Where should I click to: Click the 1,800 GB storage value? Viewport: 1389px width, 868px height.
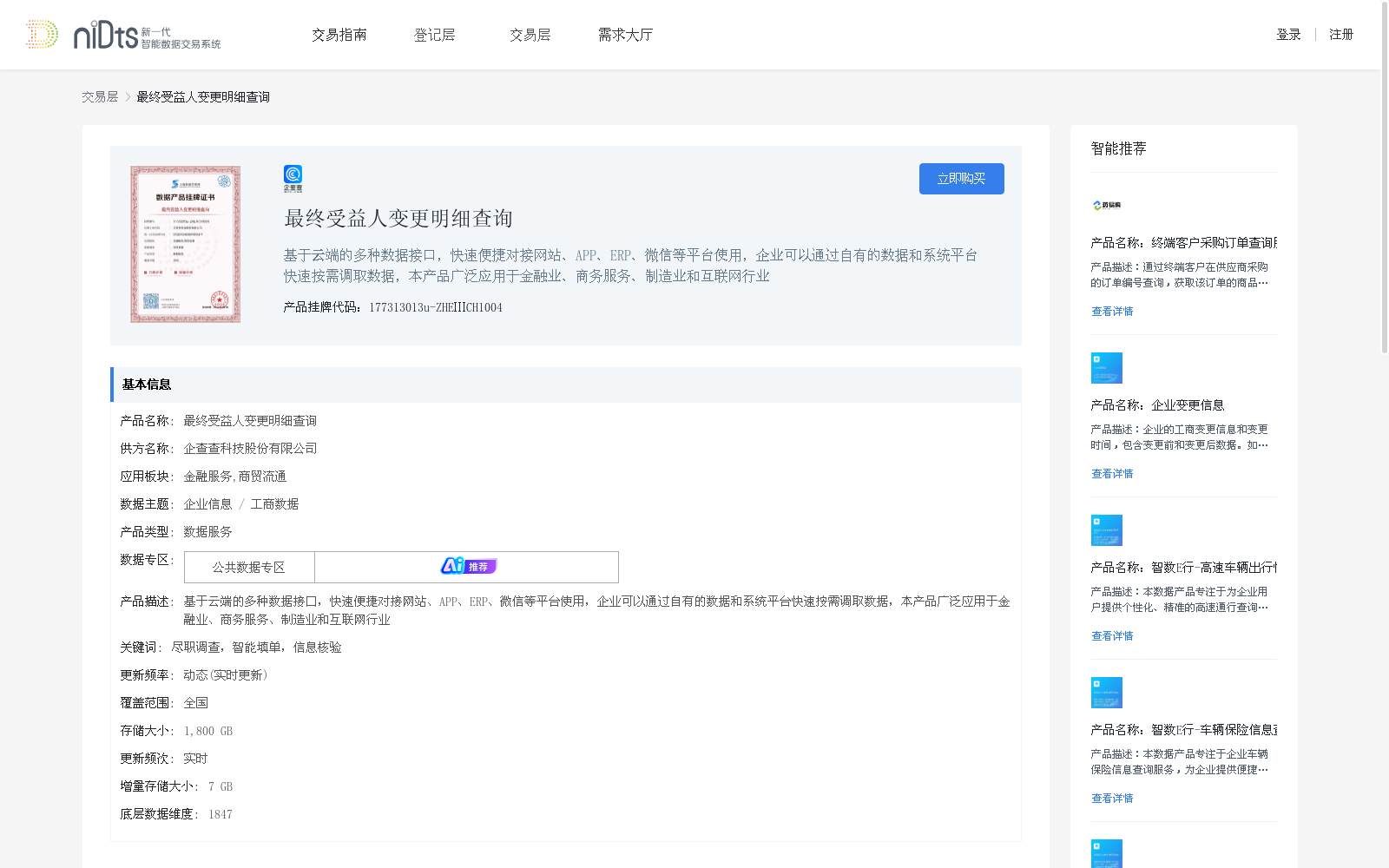coord(208,731)
